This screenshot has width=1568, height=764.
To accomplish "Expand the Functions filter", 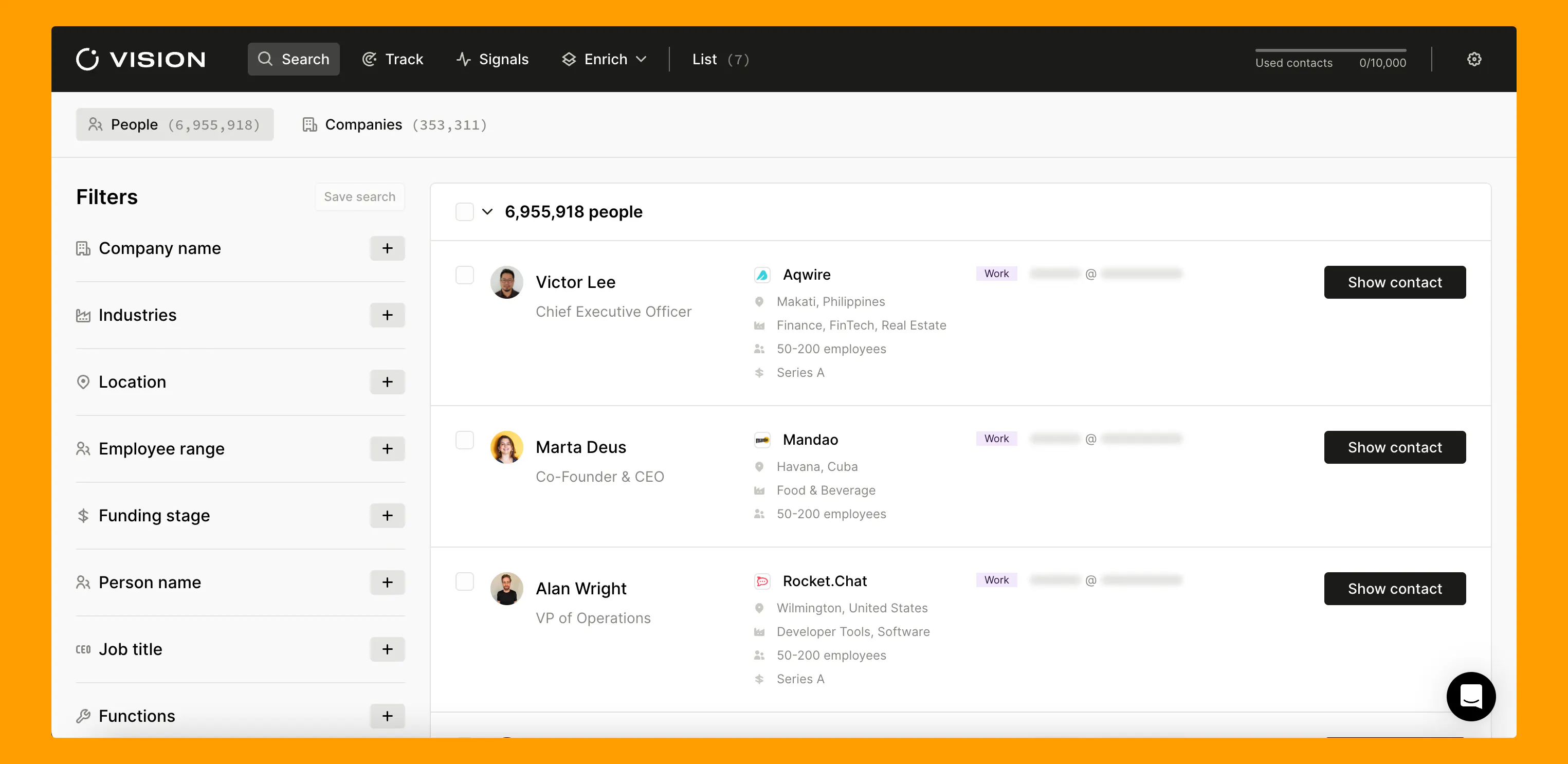I will tap(387, 716).
